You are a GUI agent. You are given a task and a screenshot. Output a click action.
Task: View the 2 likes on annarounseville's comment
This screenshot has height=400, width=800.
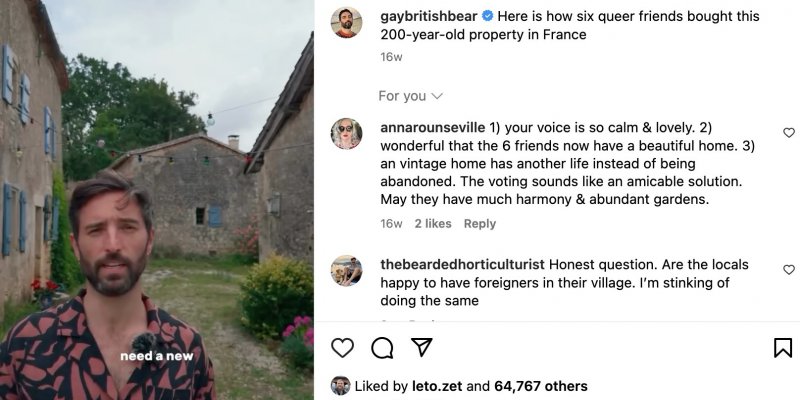pyautogui.click(x=433, y=224)
